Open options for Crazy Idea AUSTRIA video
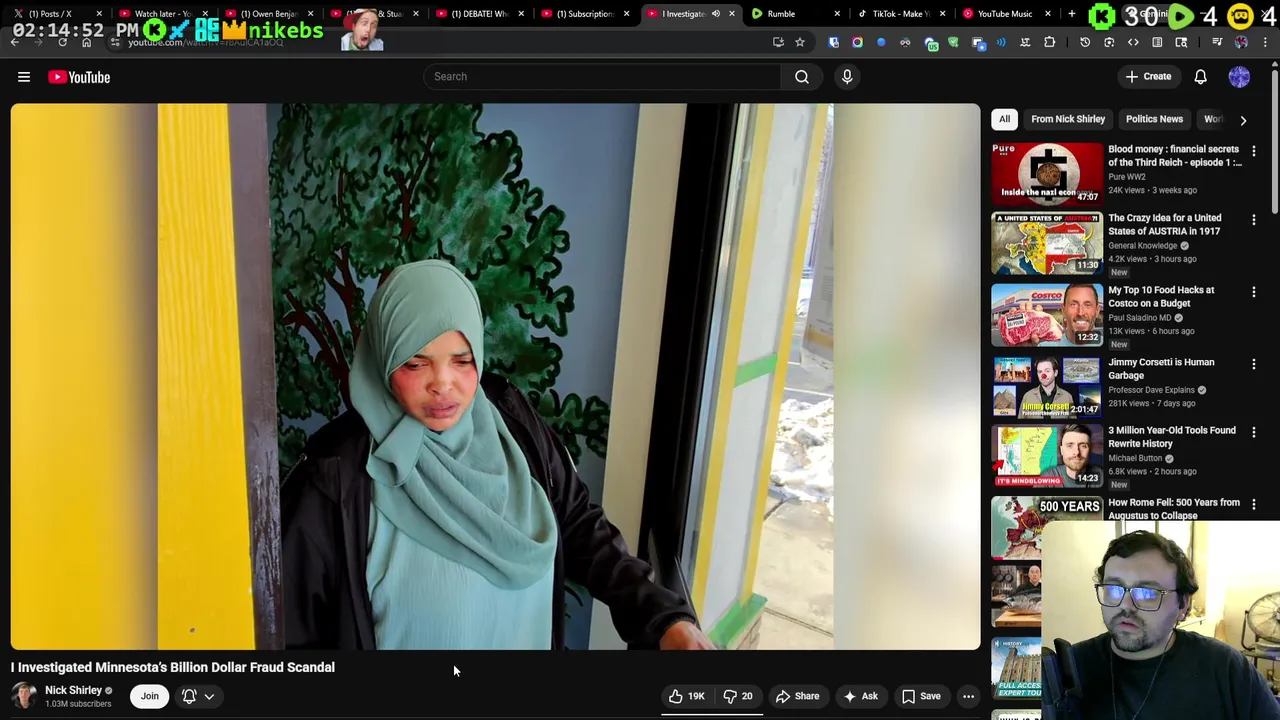1280x720 pixels. (x=1254, y=220)
